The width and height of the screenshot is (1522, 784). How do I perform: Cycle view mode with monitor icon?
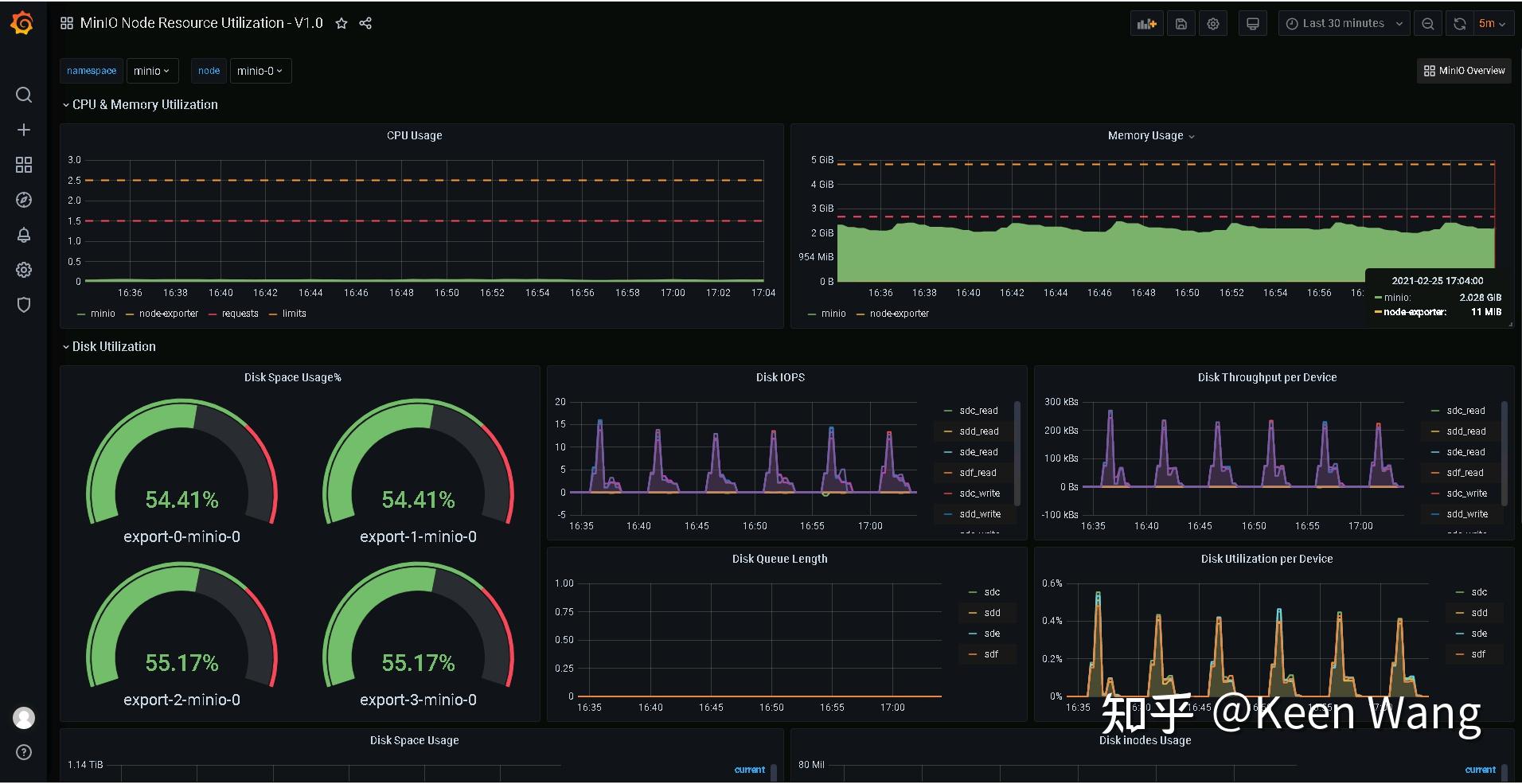click(1253, 24)
